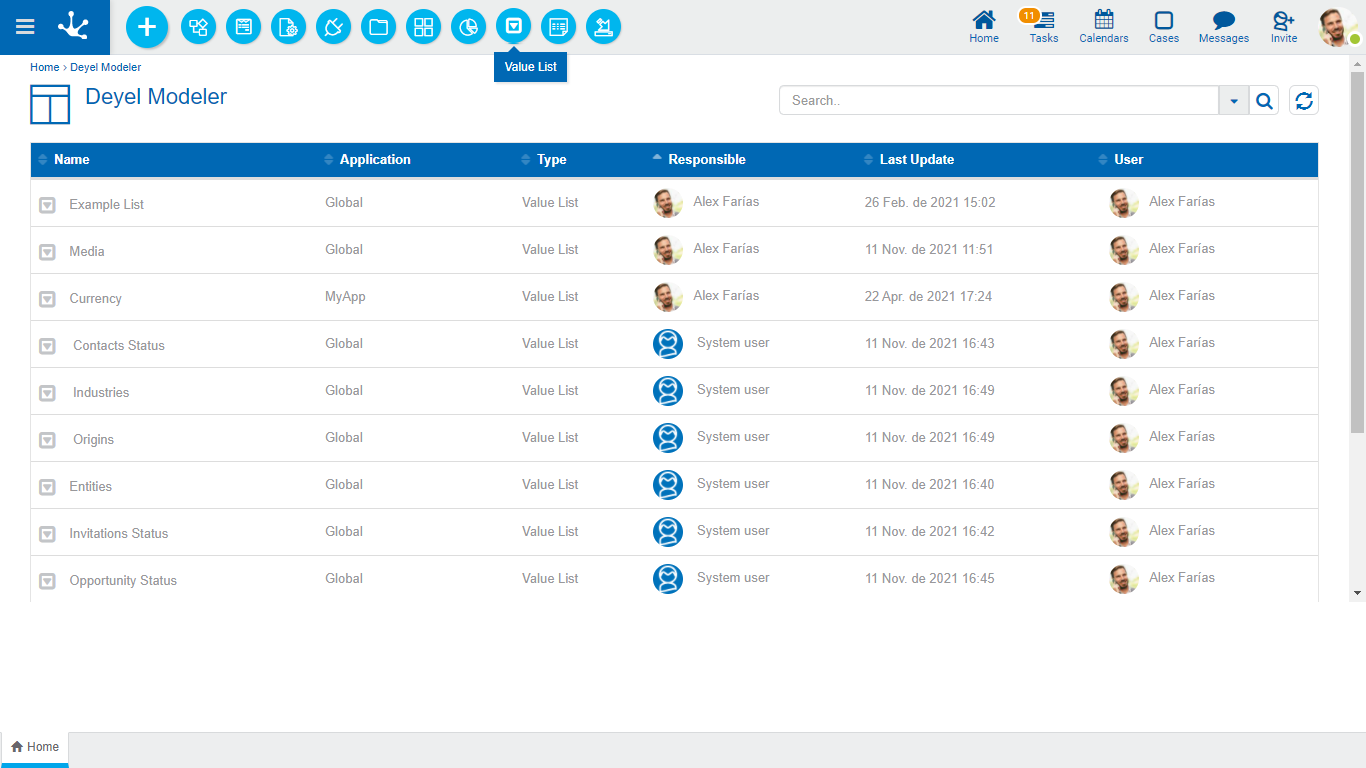Refresh the modeler list

click(1304, 100)
